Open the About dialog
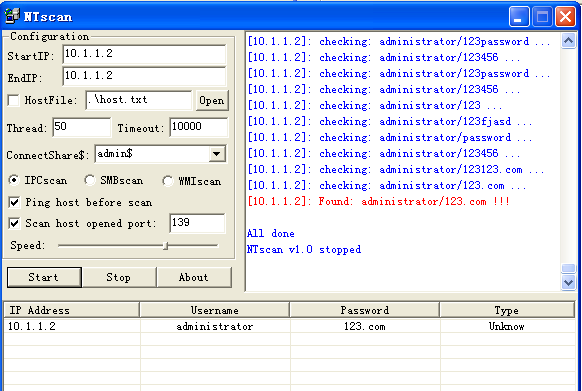Image resolution: width=582 pixels, height=391 pixels. pyautogui.click(x=194, y=277)
